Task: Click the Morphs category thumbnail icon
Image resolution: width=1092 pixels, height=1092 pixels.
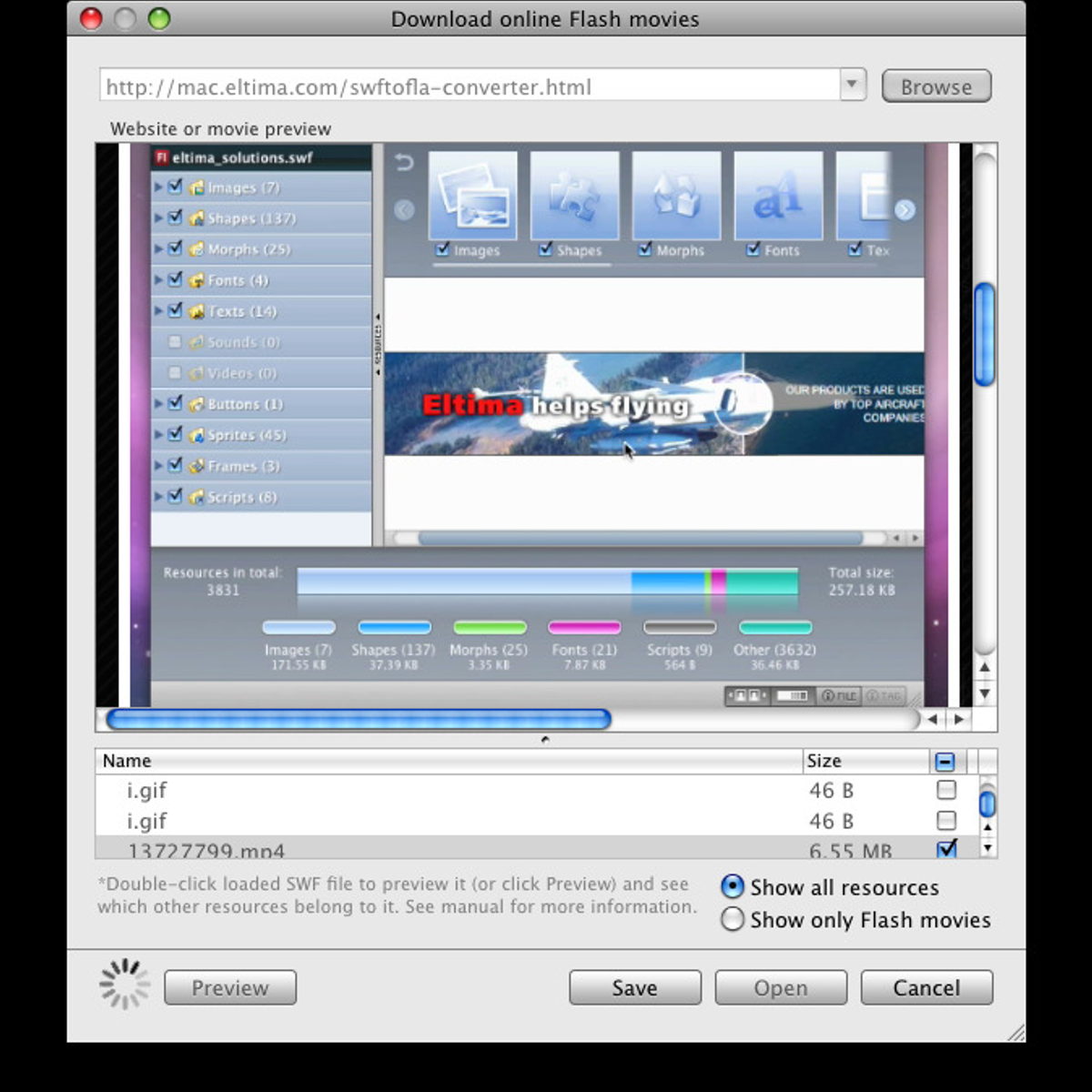Action: pyautogui.click(x=676, y=196)
